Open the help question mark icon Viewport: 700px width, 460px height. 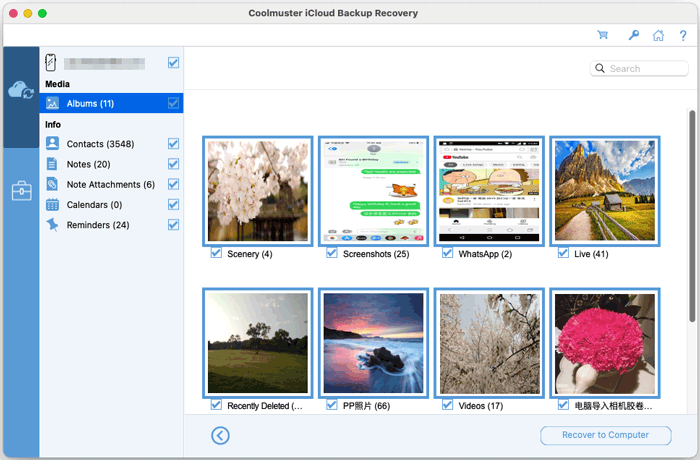(x=683, y=35)
